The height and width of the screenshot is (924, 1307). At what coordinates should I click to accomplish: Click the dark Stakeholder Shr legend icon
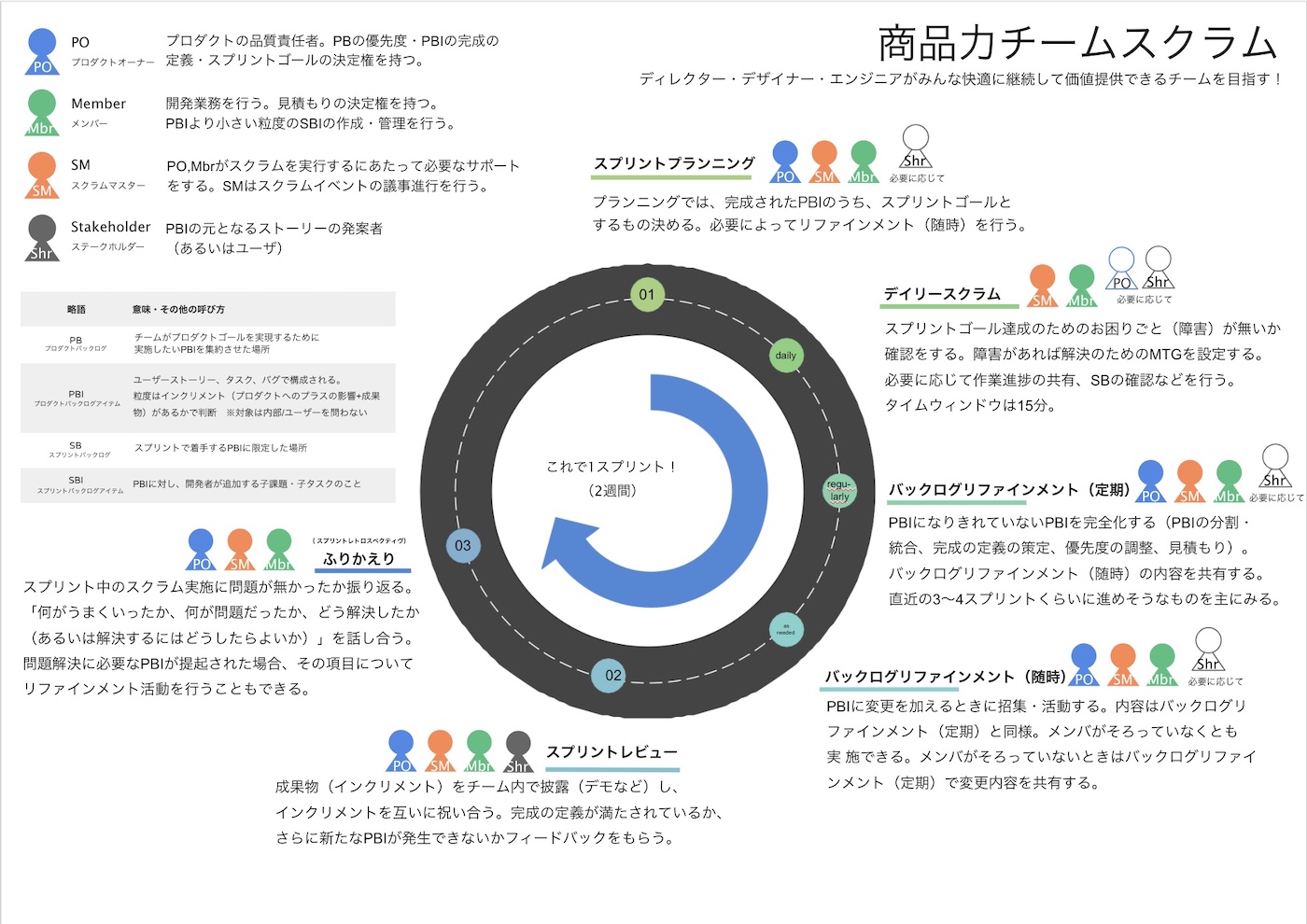(x=41, y=235)
